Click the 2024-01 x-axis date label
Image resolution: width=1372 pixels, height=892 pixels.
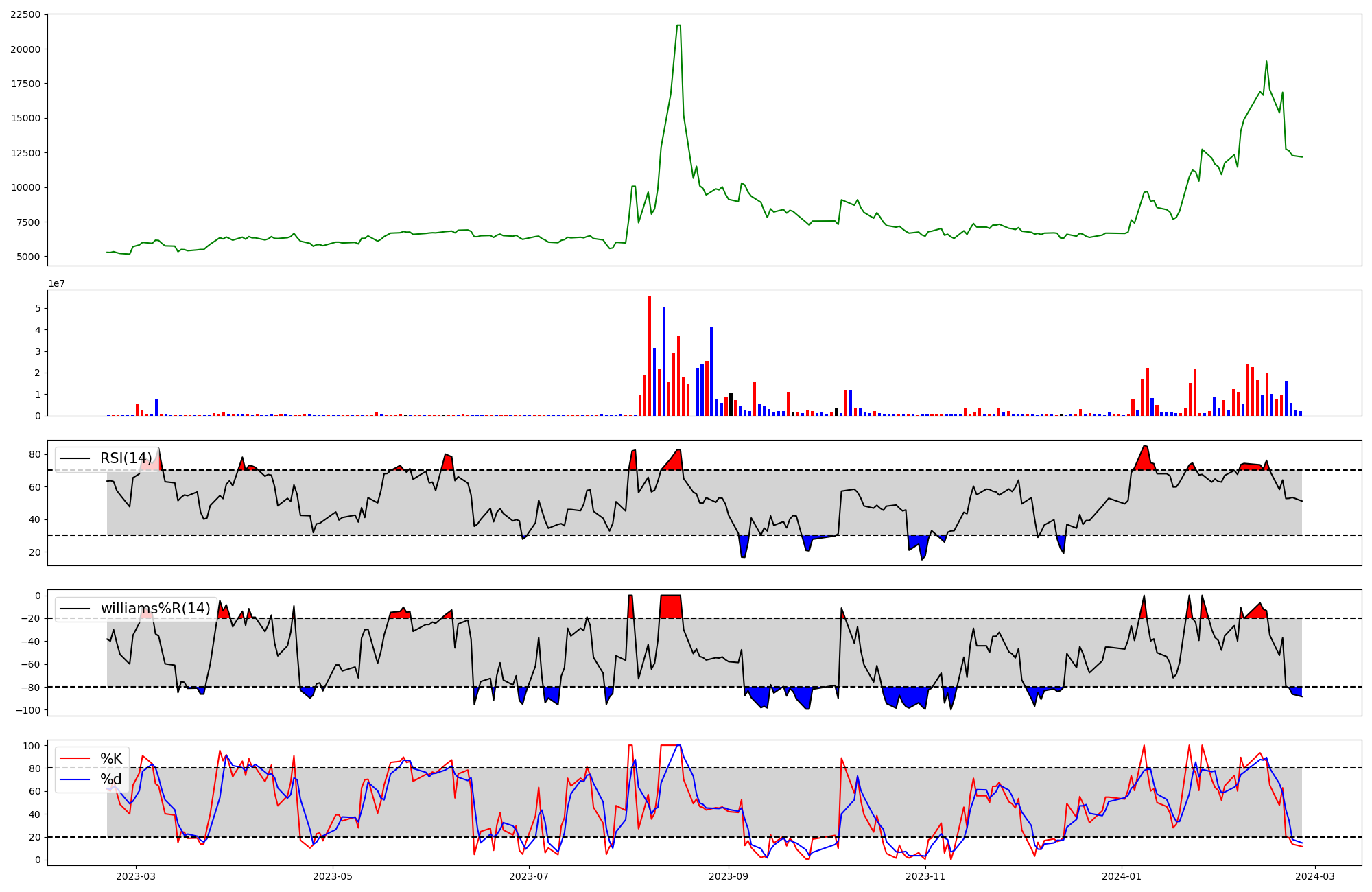(x=1122, y=876)
